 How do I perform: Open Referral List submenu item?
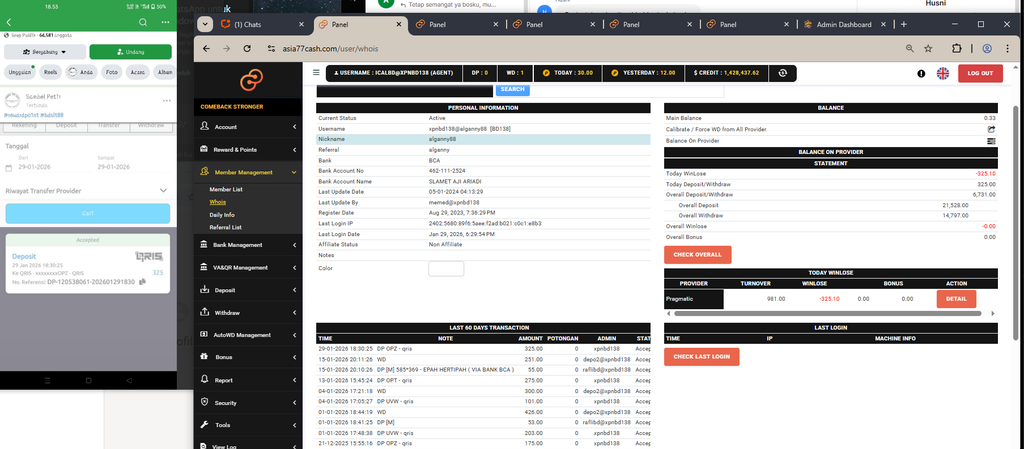pyautogui.click(x=225, y=227)
